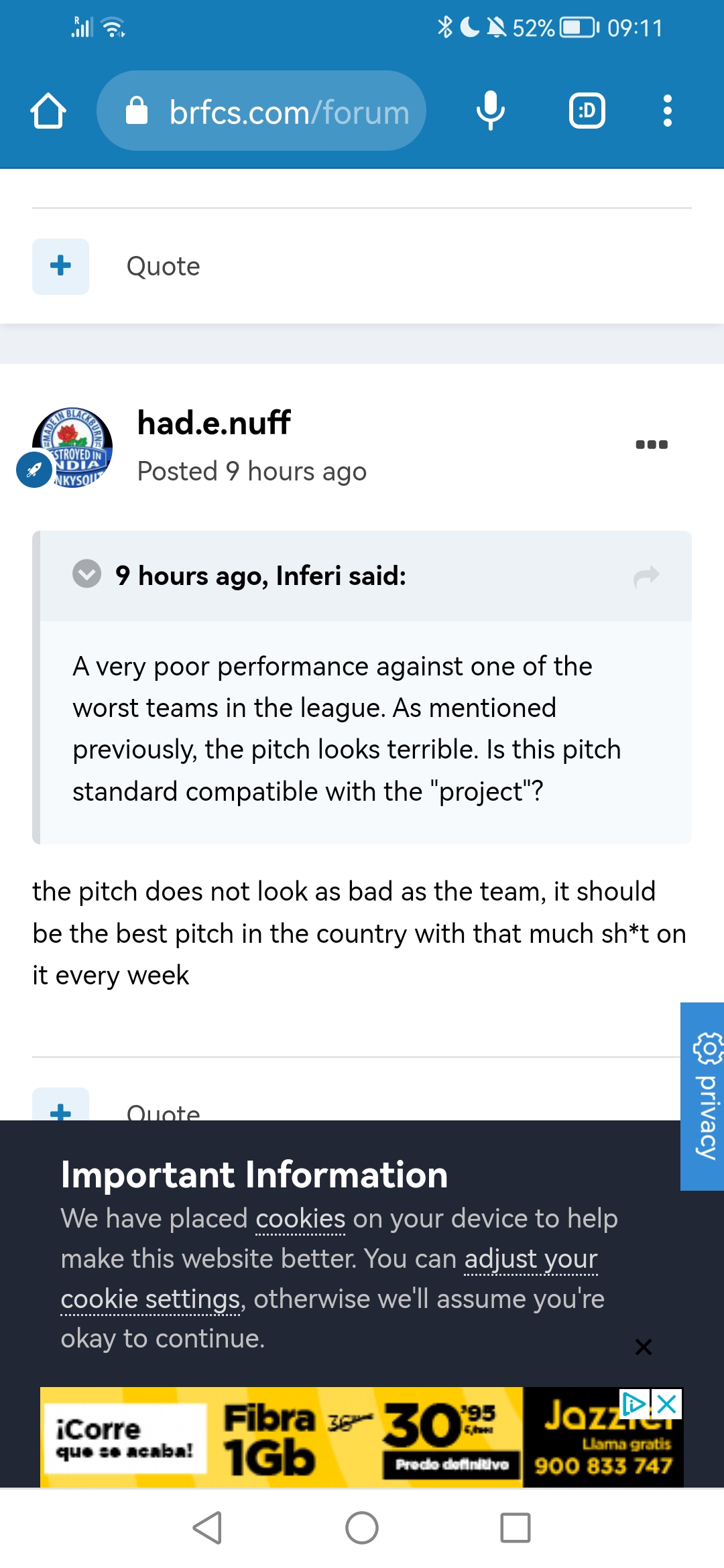Open the browser three-dot menu
Viewport: 724px width, 1568px height.
coord(667,111)
